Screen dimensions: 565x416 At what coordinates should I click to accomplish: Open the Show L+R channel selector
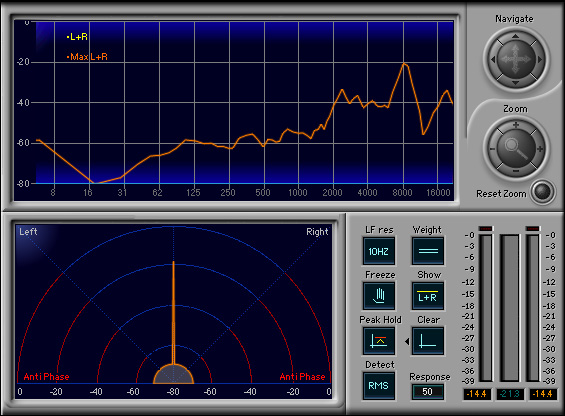click(428, 296)
